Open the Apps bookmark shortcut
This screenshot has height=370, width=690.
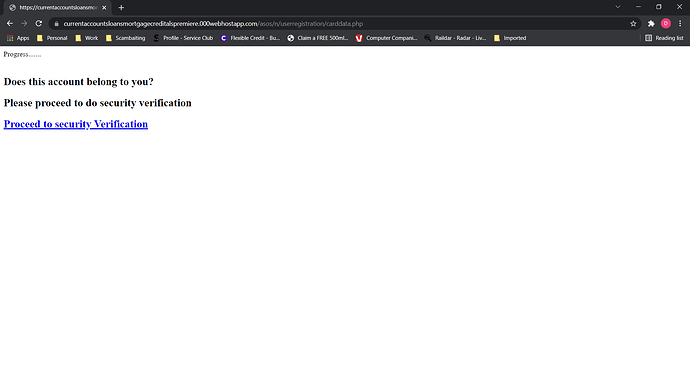point(18,38)
